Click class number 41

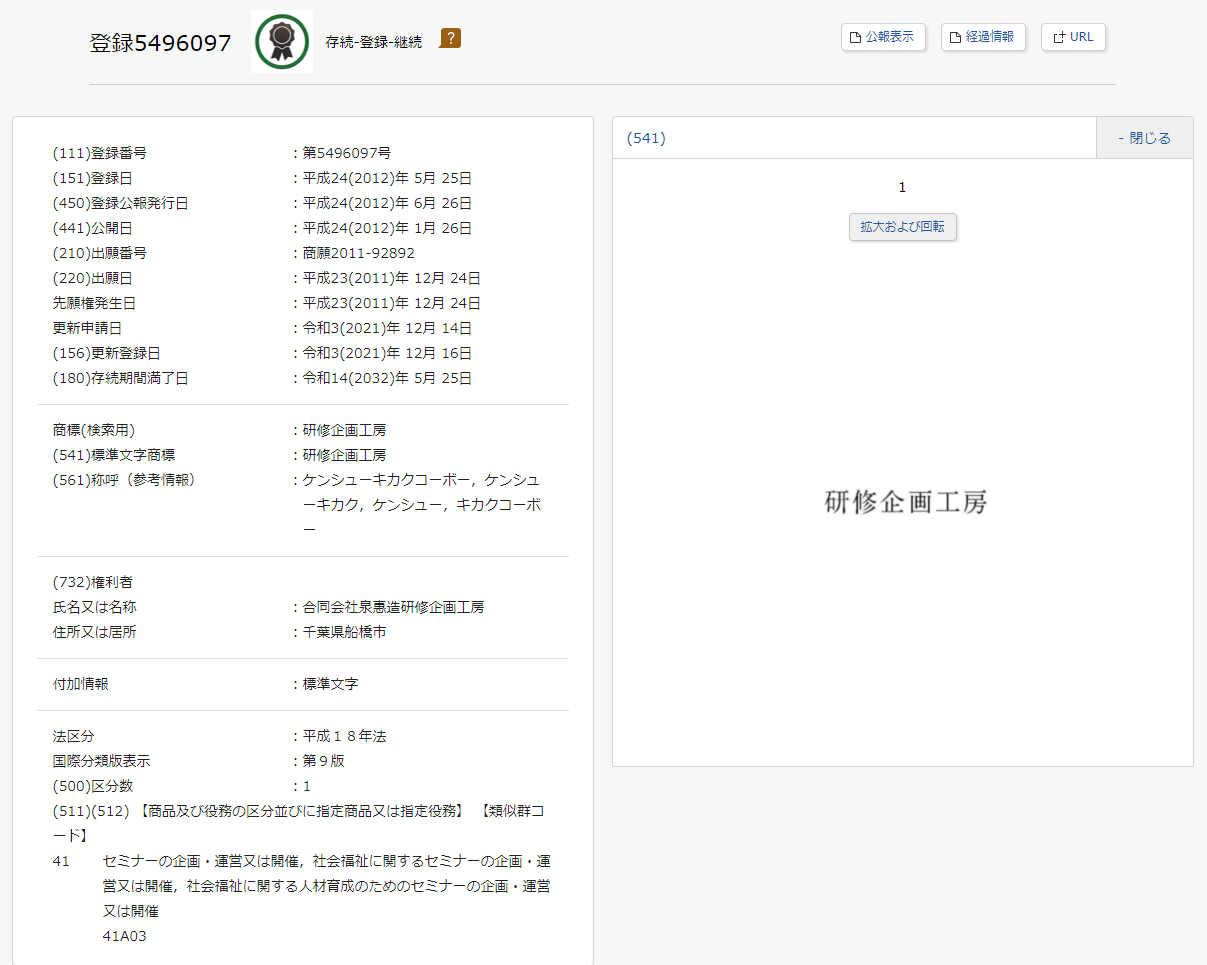[x=61, y=861]
